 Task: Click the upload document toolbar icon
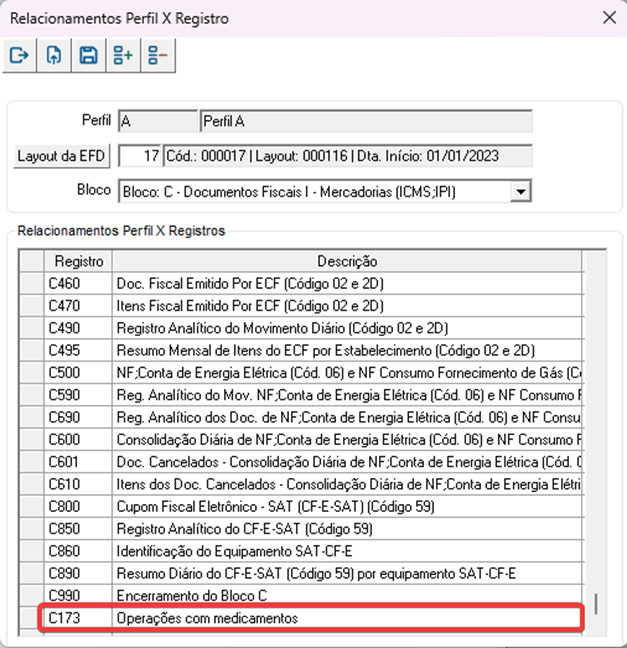pyautogui.click(x=54, y=55)
